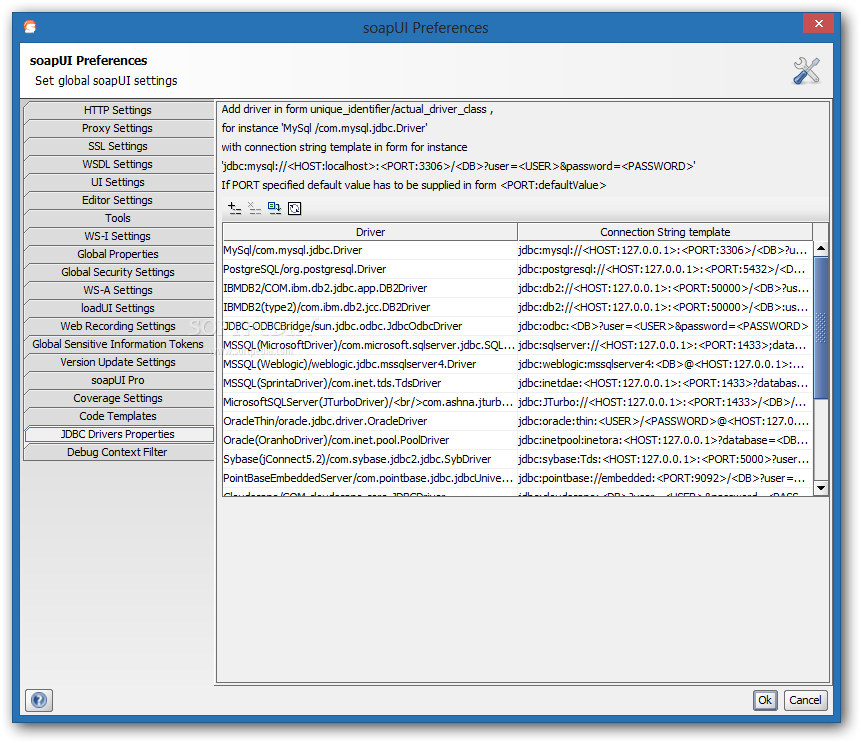Image resolution: width=861 pixels, height=743 pixels.
Task: Click the Driver column header
Action: (x=370, y=232)
